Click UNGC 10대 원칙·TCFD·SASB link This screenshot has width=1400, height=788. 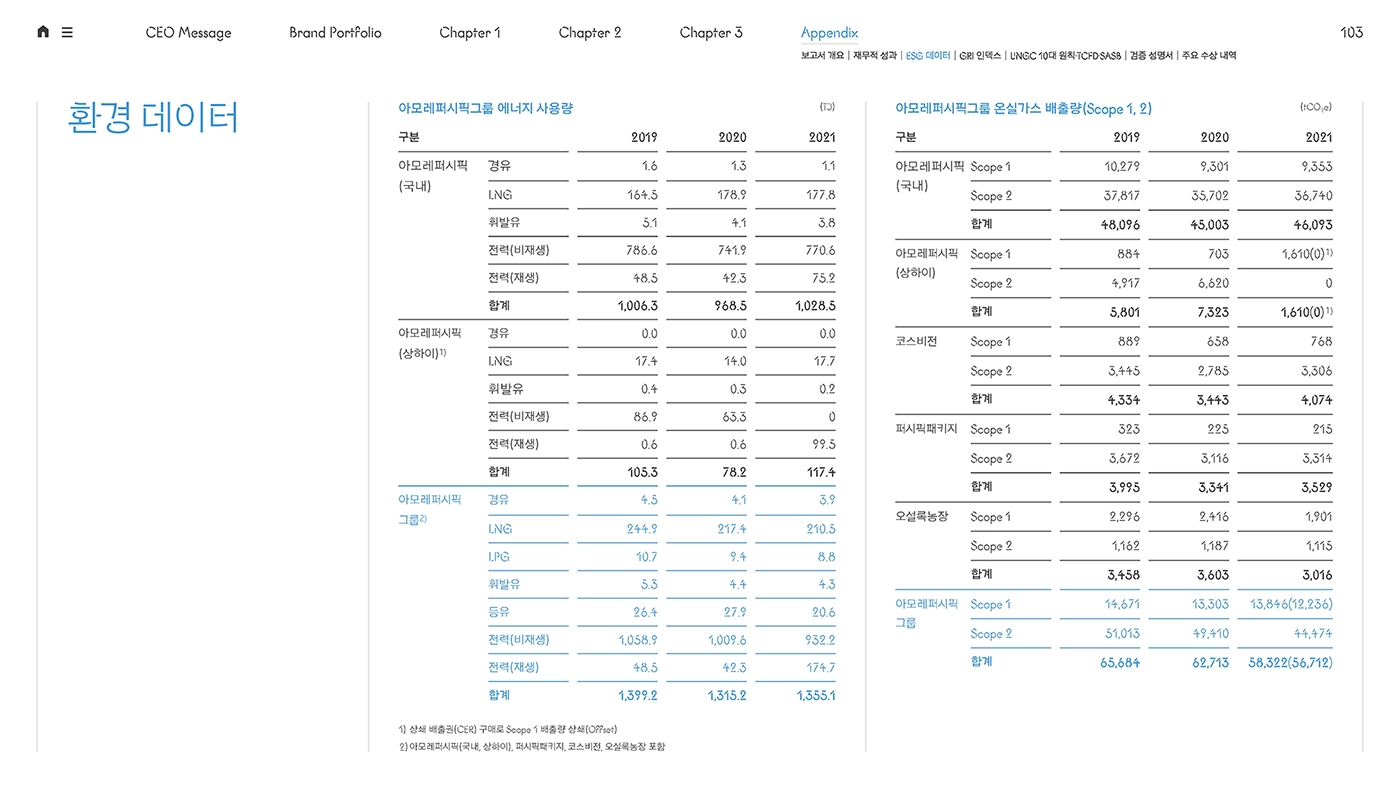coord(1065,56)
